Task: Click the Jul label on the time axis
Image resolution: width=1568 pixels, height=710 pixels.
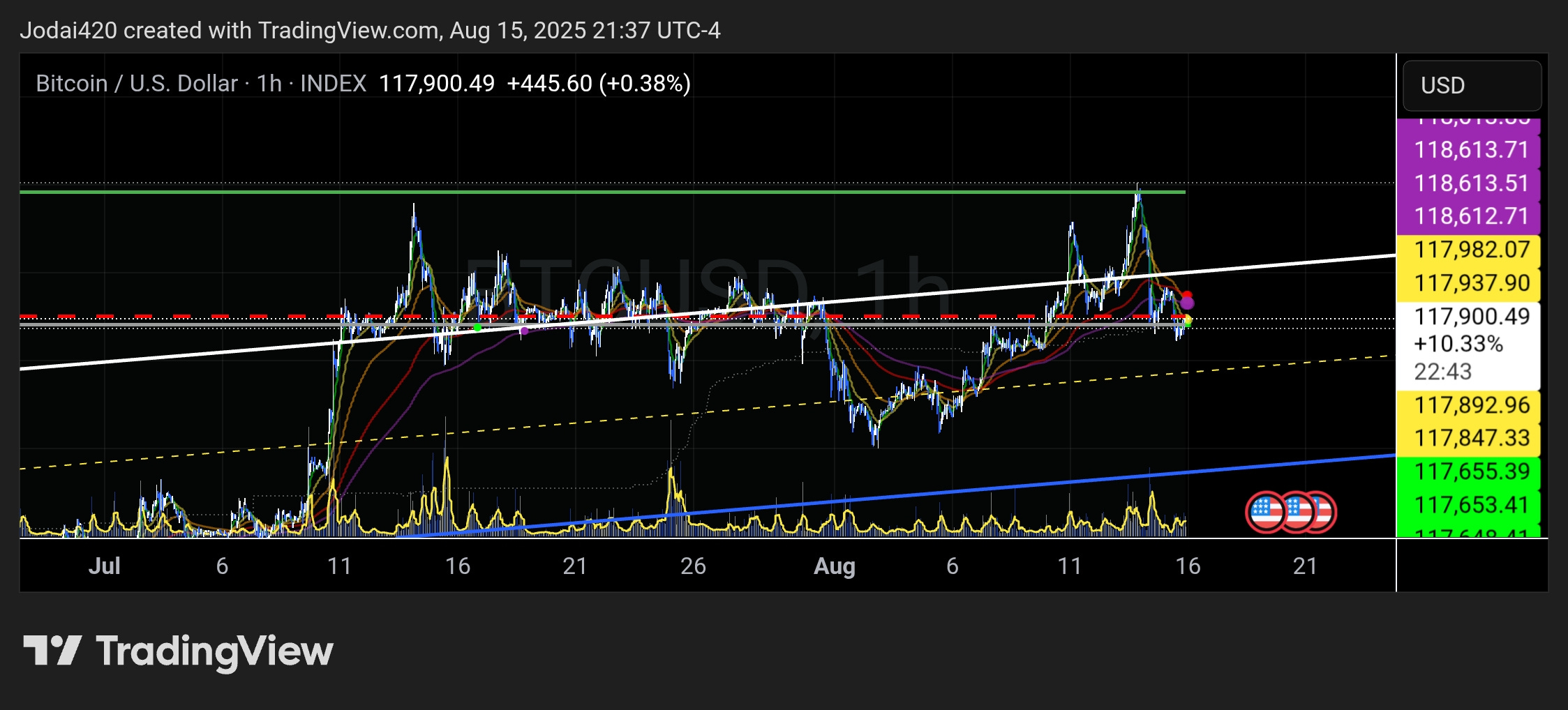Action: pyautogui.click(x=104, y=566)
